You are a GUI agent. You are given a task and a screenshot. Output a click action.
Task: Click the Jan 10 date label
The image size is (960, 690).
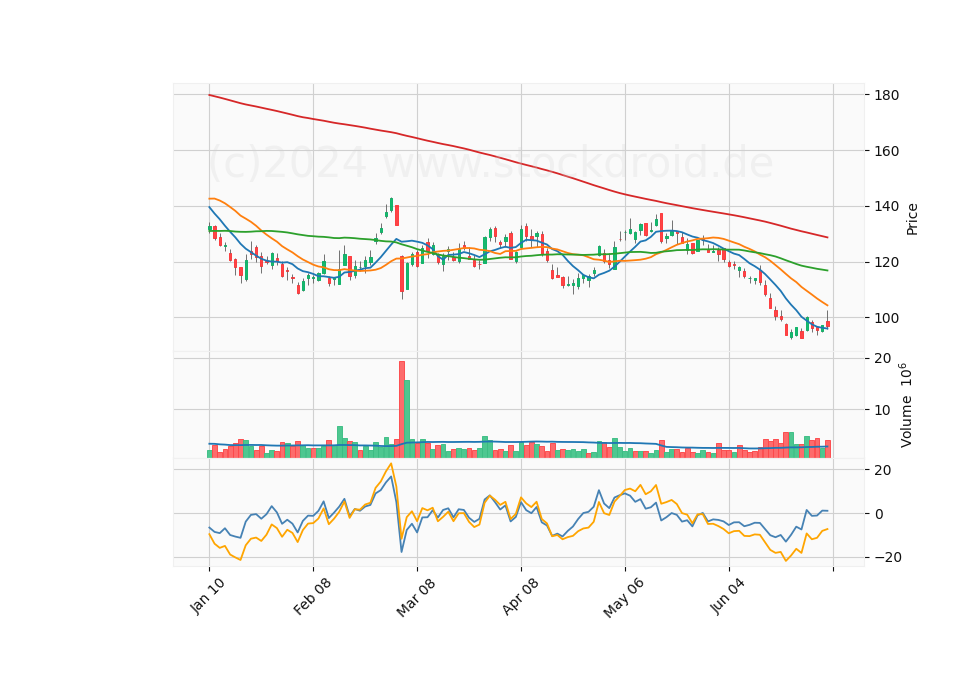click(x=207, y=596)
